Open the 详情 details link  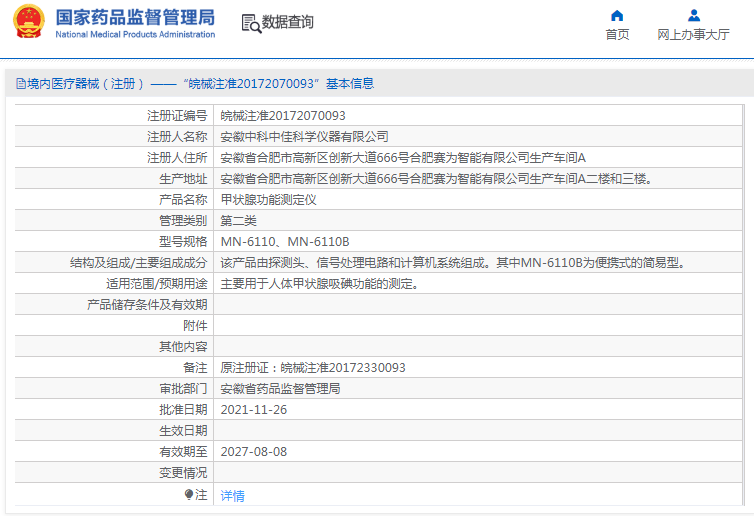tap(232, 495)
